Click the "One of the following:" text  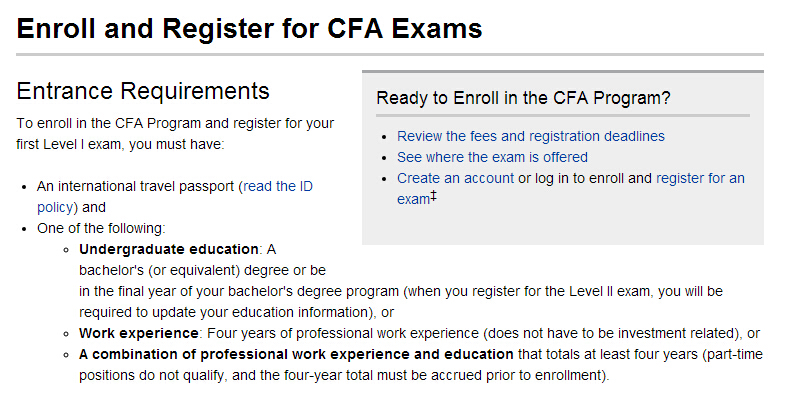101,228
